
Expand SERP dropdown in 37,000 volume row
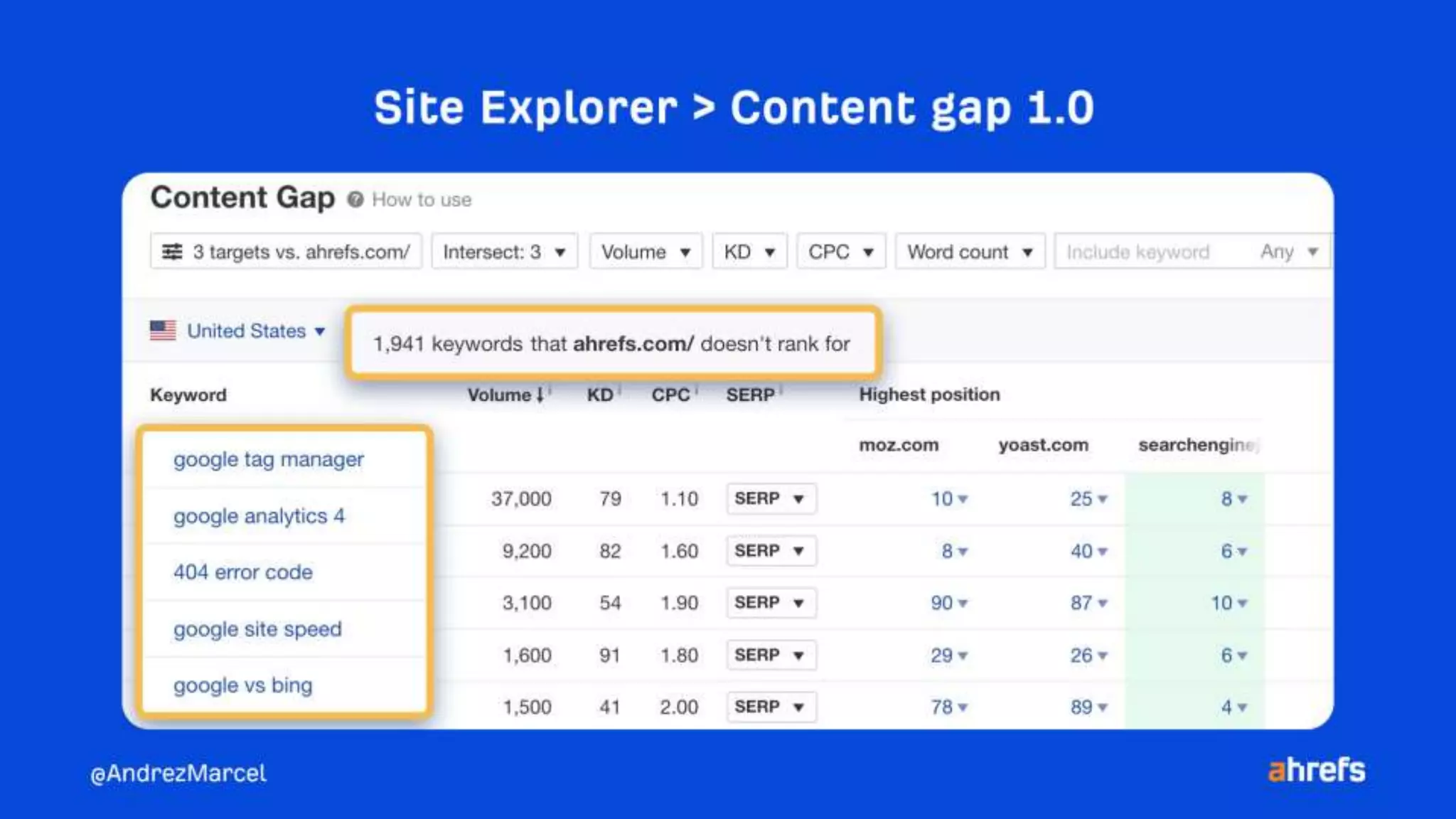click(771, 498)
